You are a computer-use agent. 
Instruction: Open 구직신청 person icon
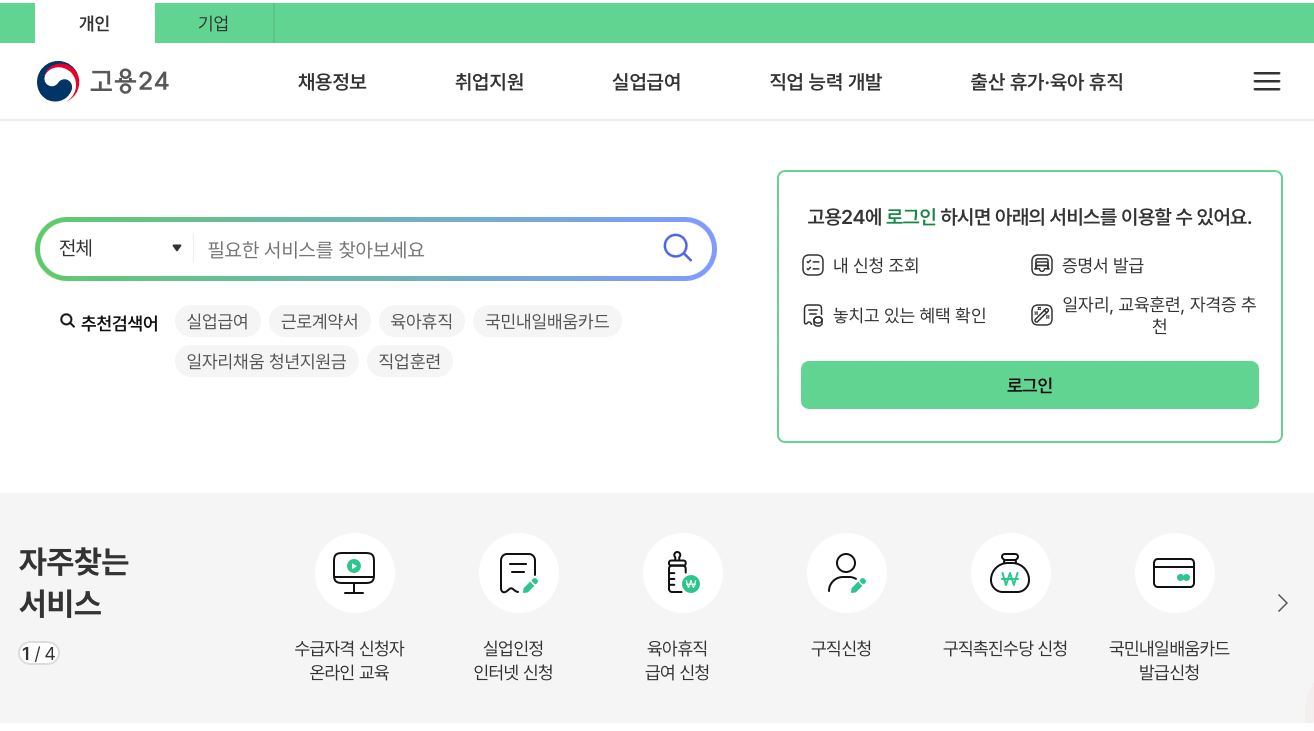click(847, 573)
